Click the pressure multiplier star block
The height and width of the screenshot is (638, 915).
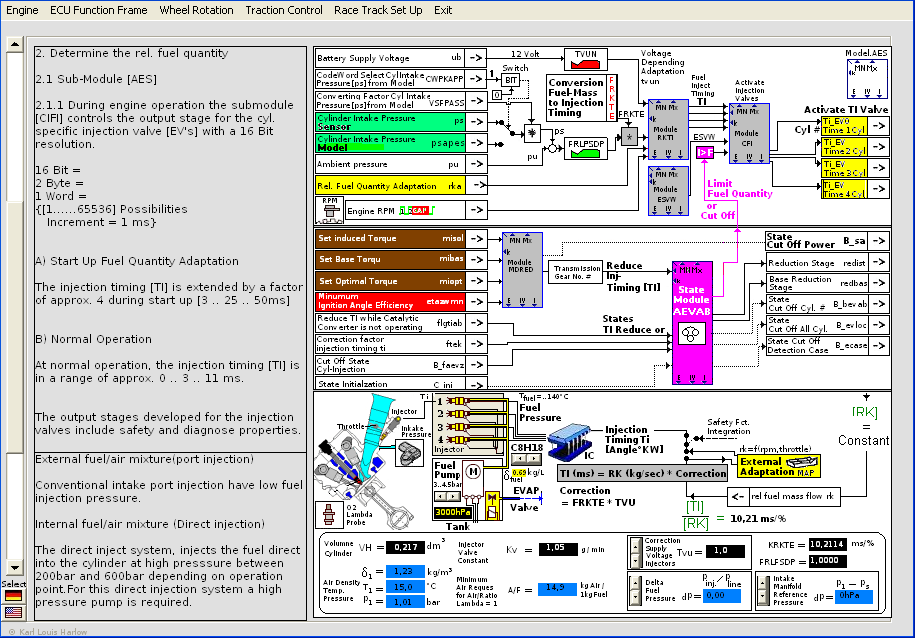(532, 133)
